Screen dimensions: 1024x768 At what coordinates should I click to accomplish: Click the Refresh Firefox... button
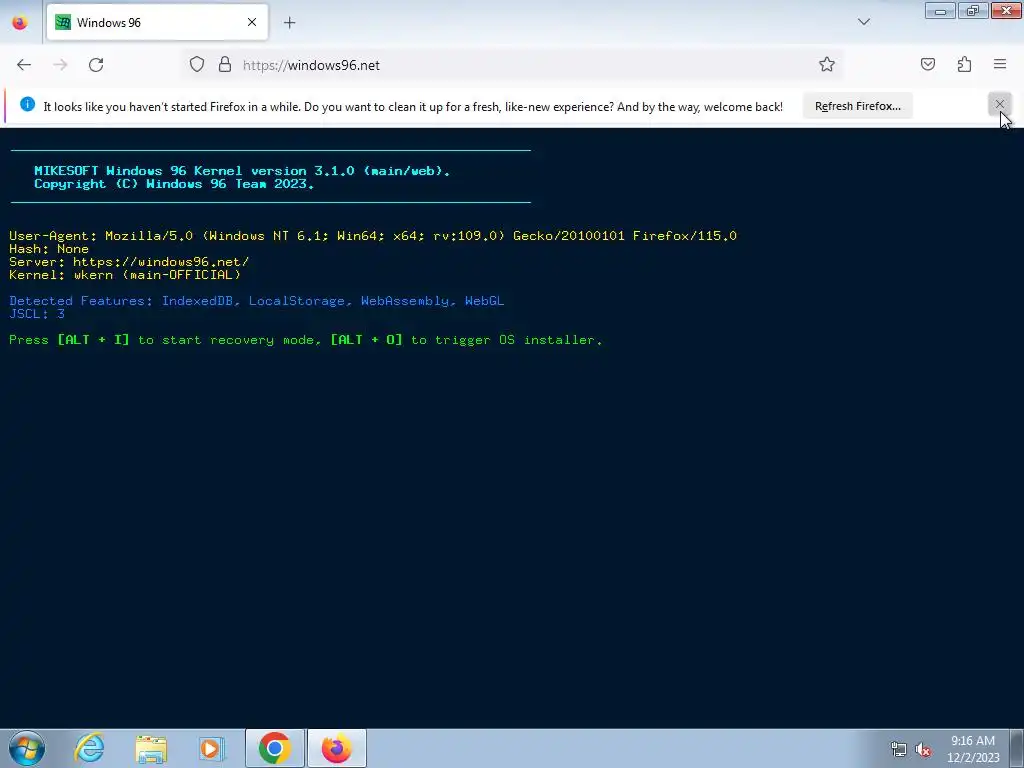tap(857, 106)
